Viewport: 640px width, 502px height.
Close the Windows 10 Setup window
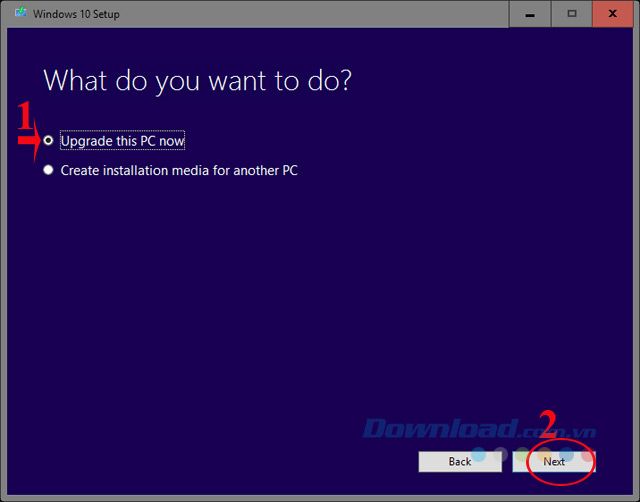point(613,14)
